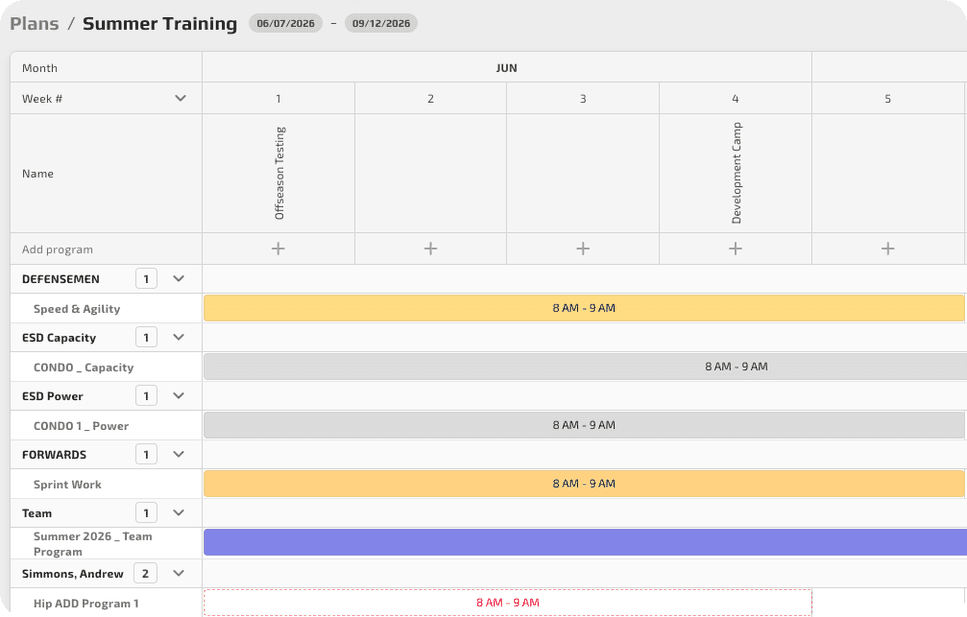Click the ESD Capacity group name
The width and height of the screenshot is (967, 617).
pyautogui.click(x=59, y=337)
